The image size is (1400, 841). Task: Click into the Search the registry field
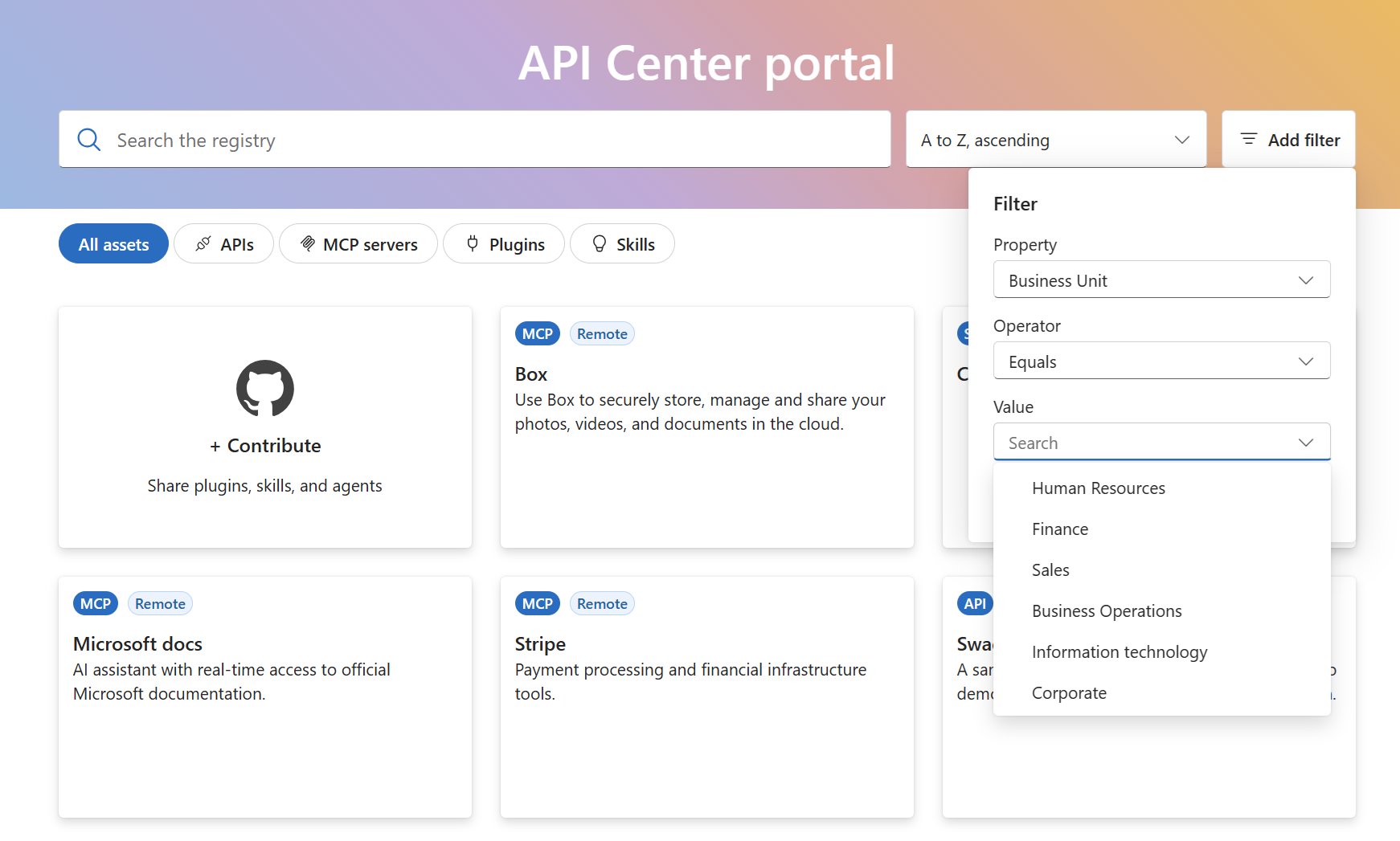[x=474, y=140]
